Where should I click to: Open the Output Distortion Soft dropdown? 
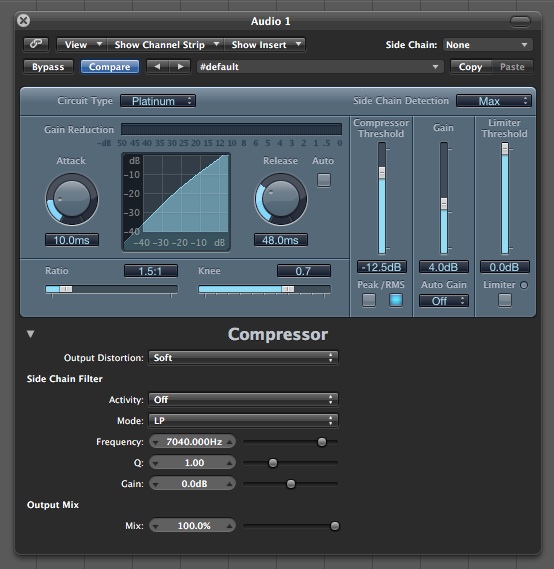pyautogui.click(x=243, y=358)
